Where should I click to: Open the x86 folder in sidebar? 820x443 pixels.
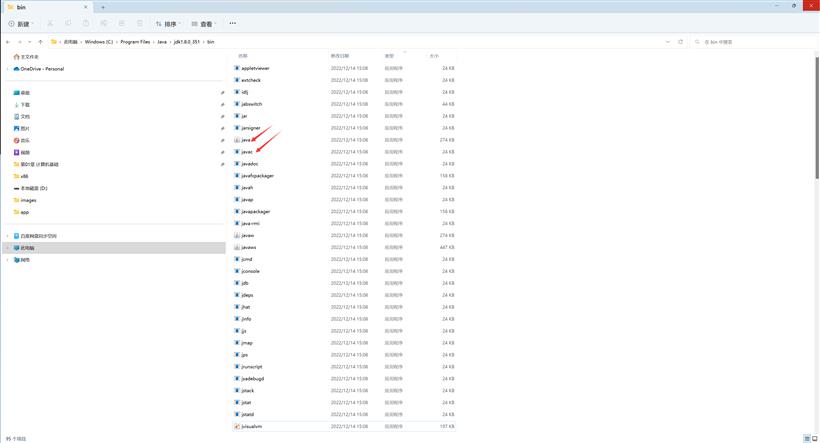point(21,176)
